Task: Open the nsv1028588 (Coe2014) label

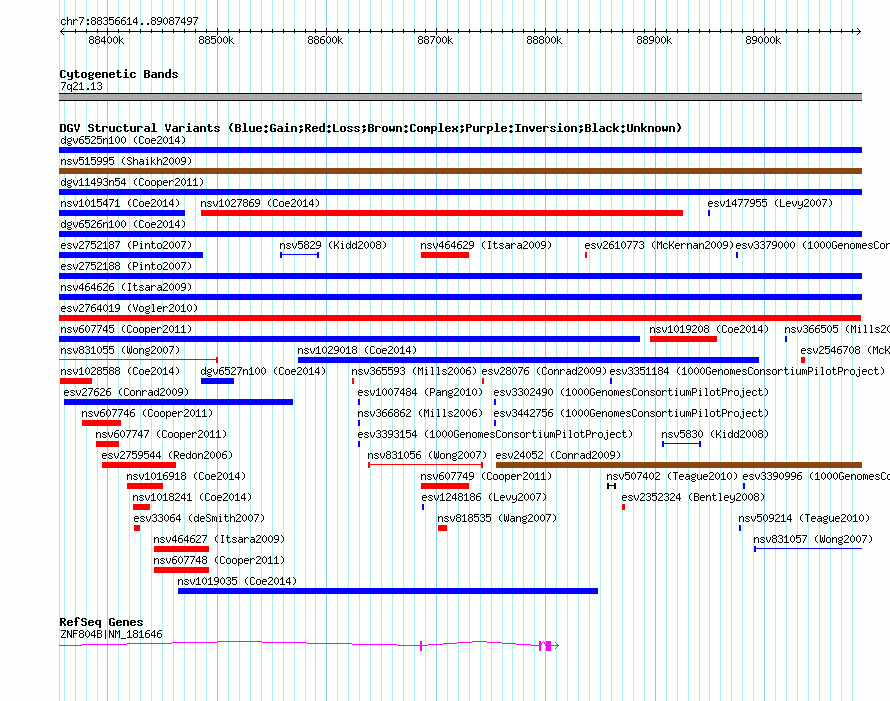Action: pos(120,371)
